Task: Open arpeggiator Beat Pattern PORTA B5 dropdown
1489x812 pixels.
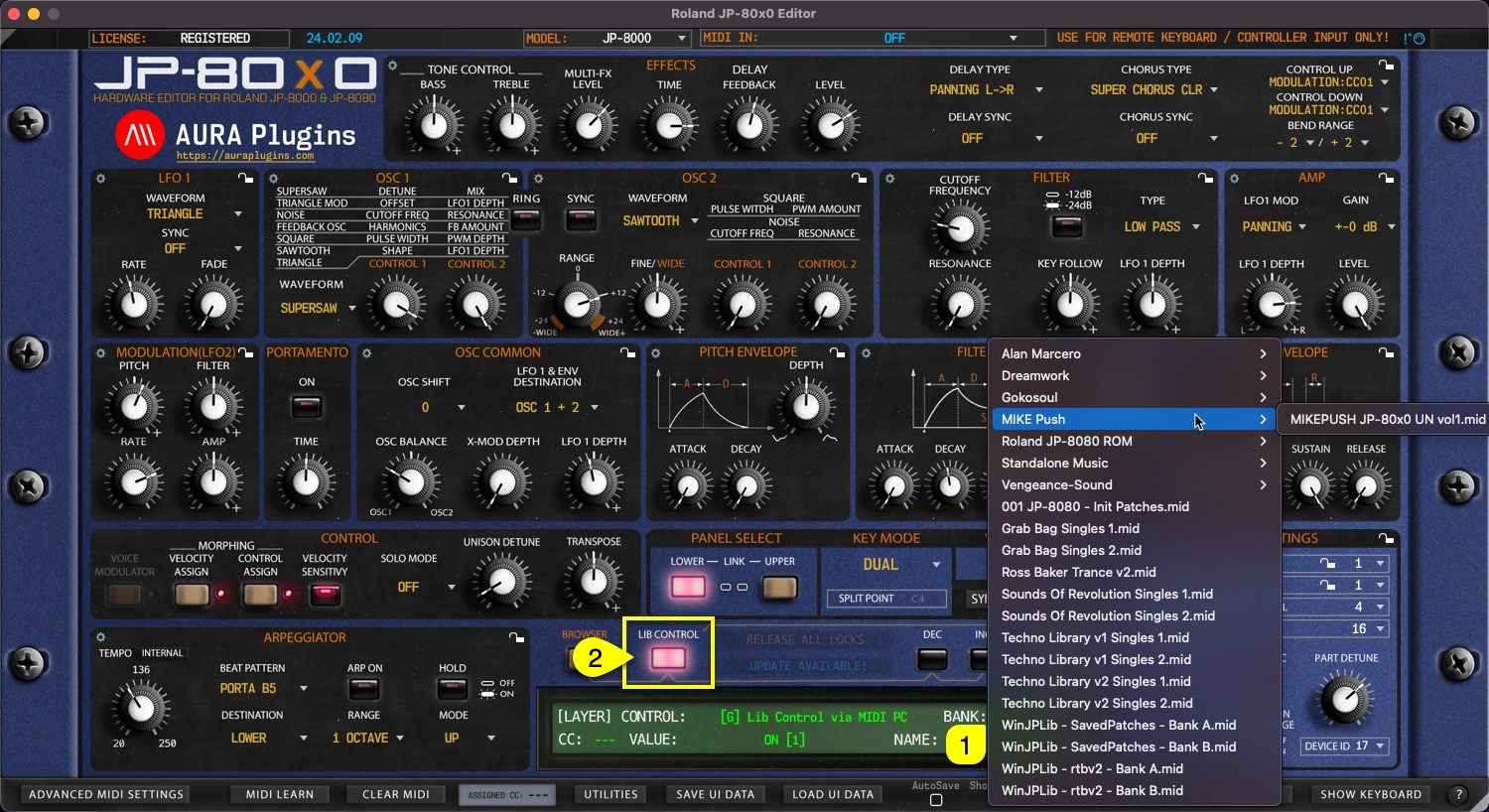Action: pyautogui.click(x=264, y=688)
